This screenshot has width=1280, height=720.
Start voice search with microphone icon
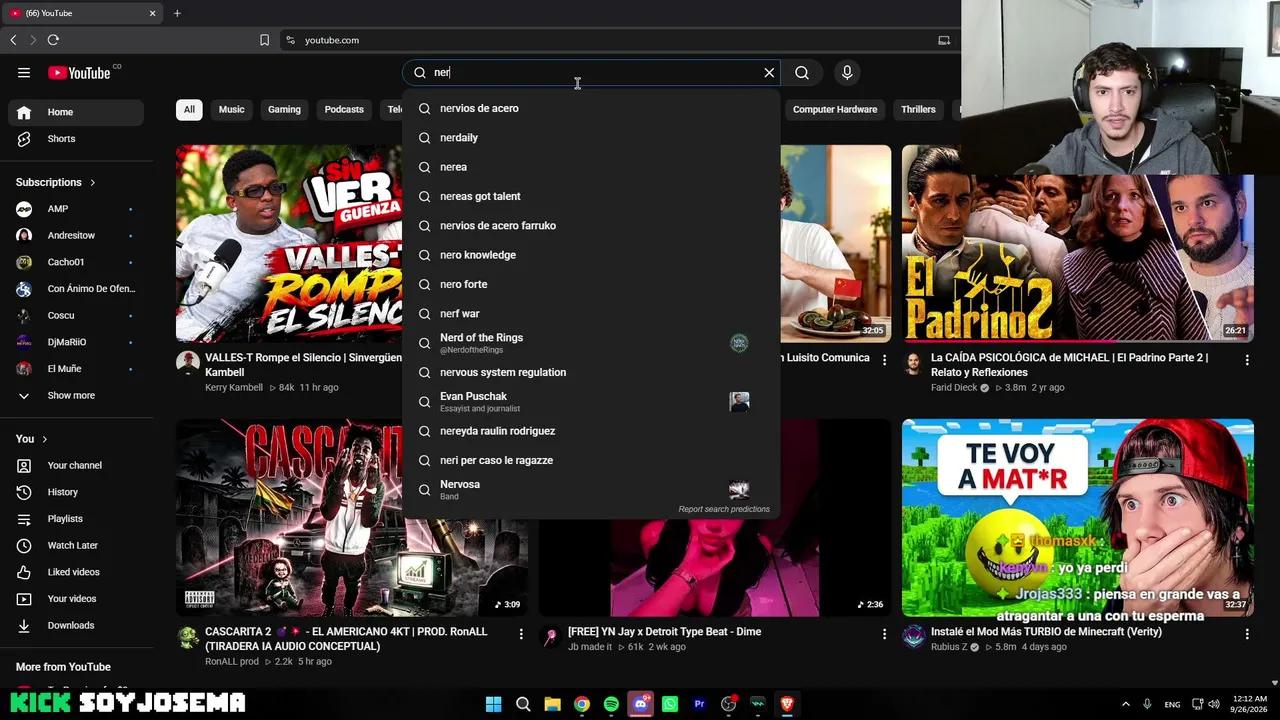click(x=847, y=72)
